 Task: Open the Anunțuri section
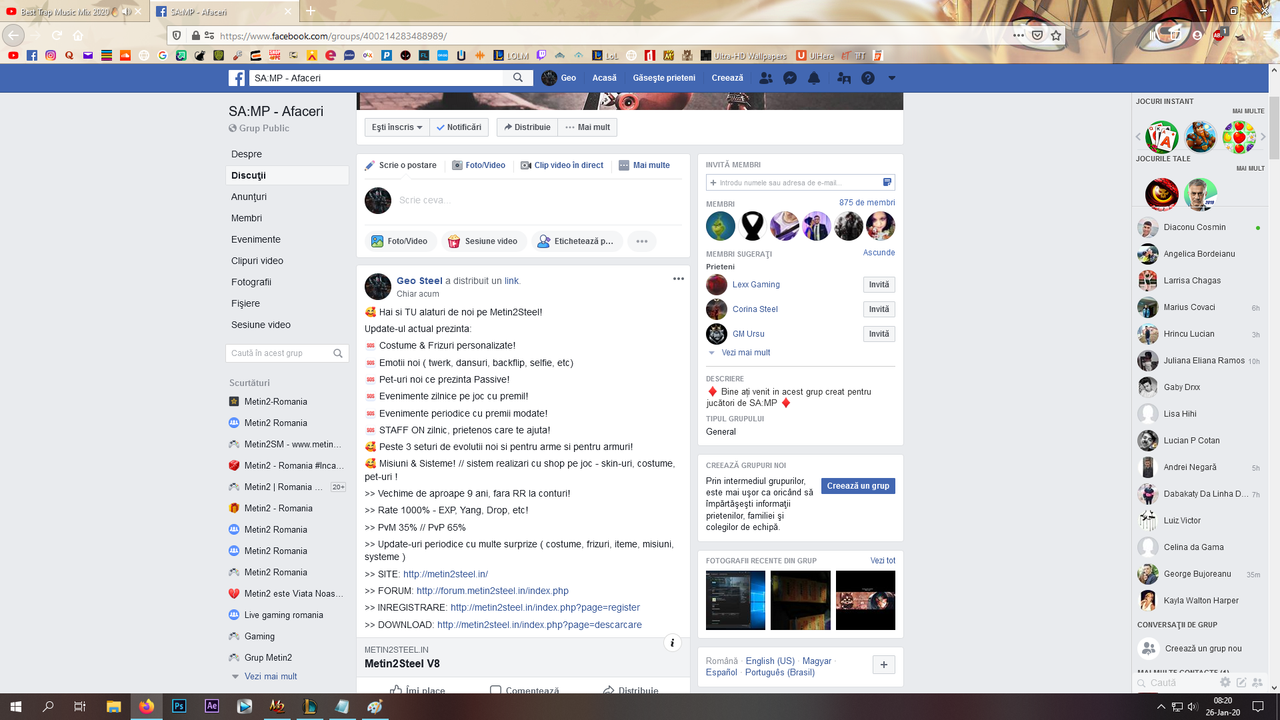pos(249,197)
